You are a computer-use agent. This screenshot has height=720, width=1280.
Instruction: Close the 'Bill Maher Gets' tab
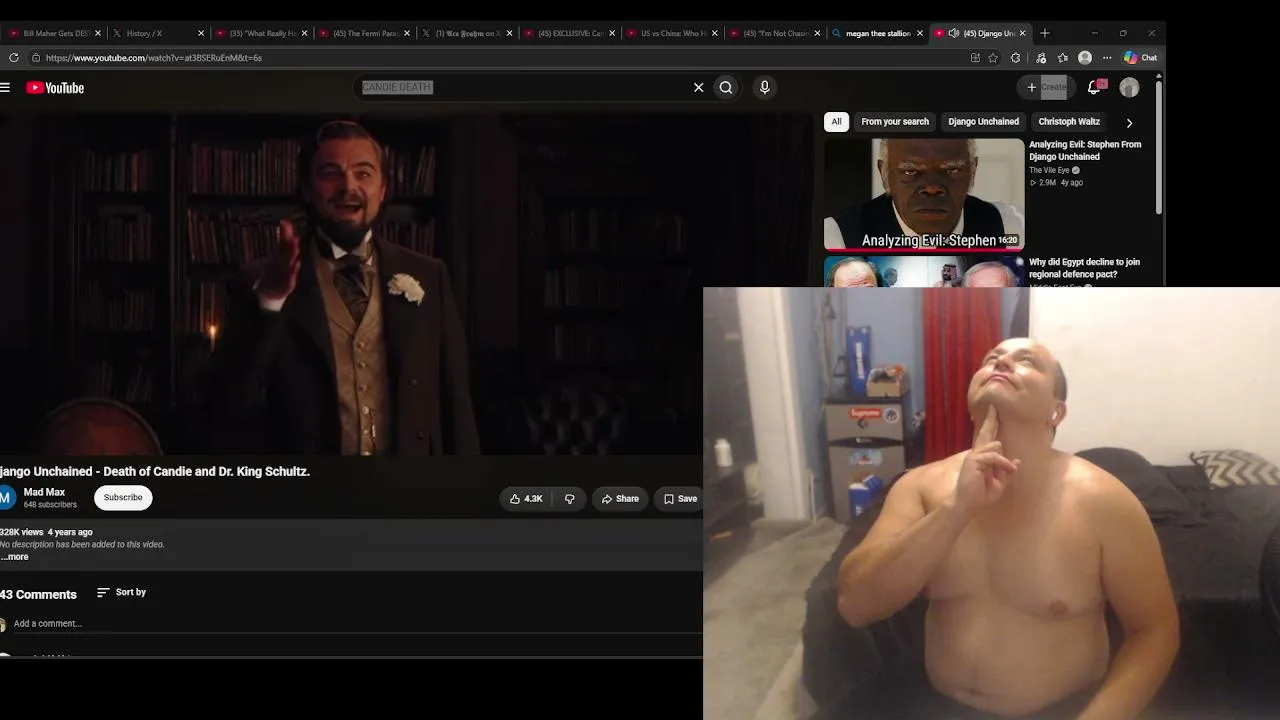tap(98, 33)
